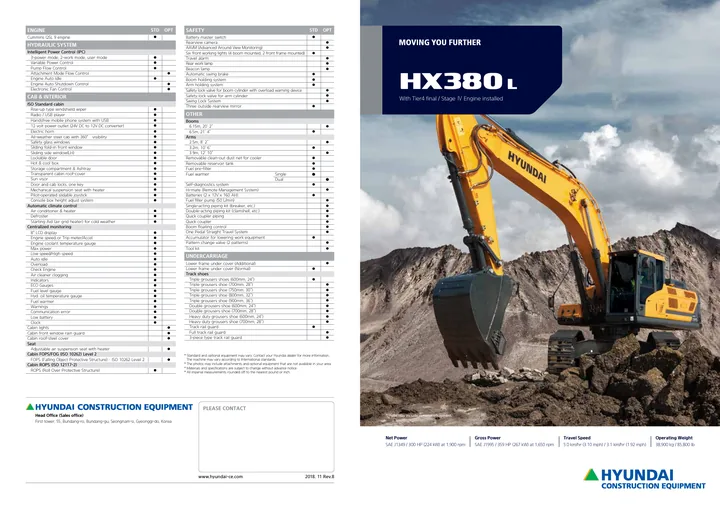Click the 'Three outside rearview mirror' row
This screenshot has height=509, width=720.
click(259, 106)
